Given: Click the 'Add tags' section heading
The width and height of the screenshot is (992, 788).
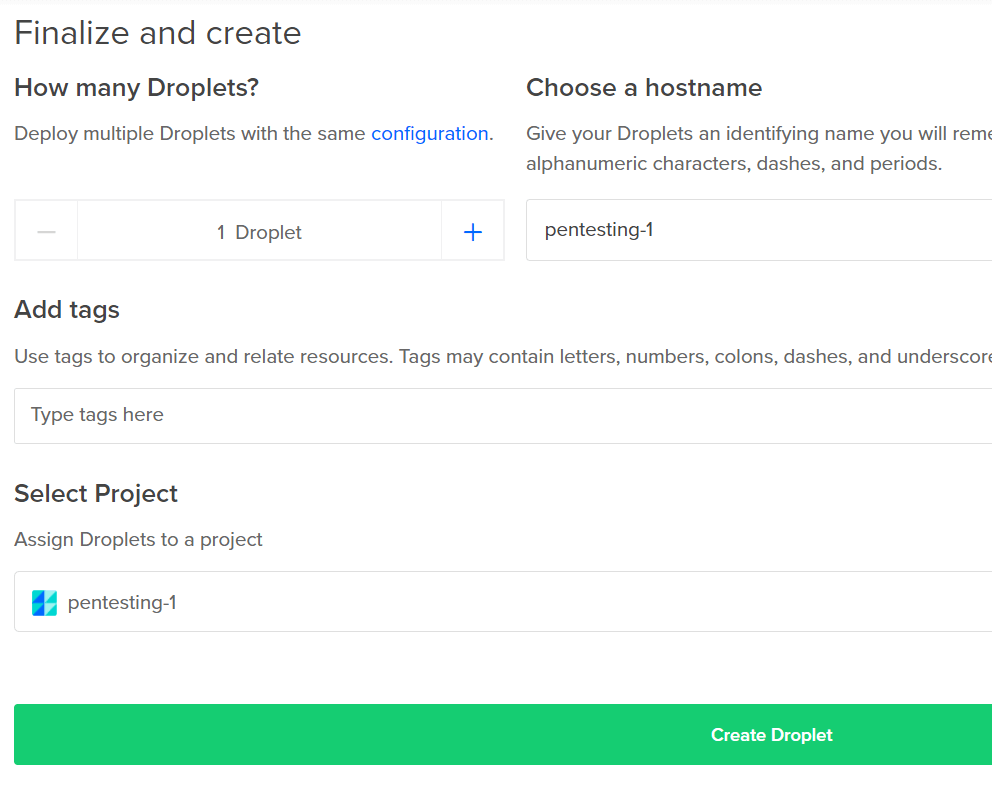Looking at the screenshot, I should [67, 310].
